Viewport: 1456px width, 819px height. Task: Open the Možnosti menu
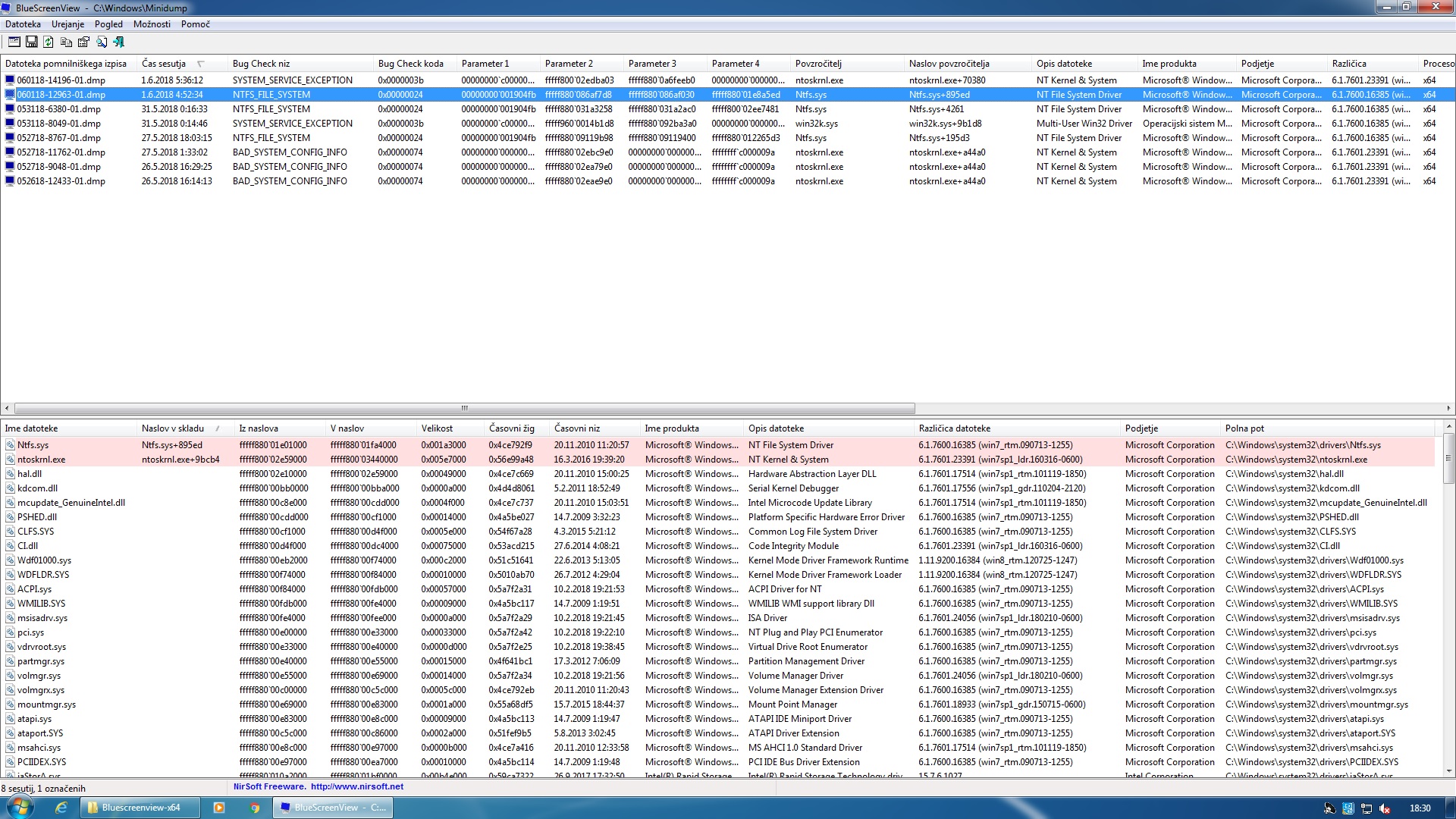tap(152, 24)
